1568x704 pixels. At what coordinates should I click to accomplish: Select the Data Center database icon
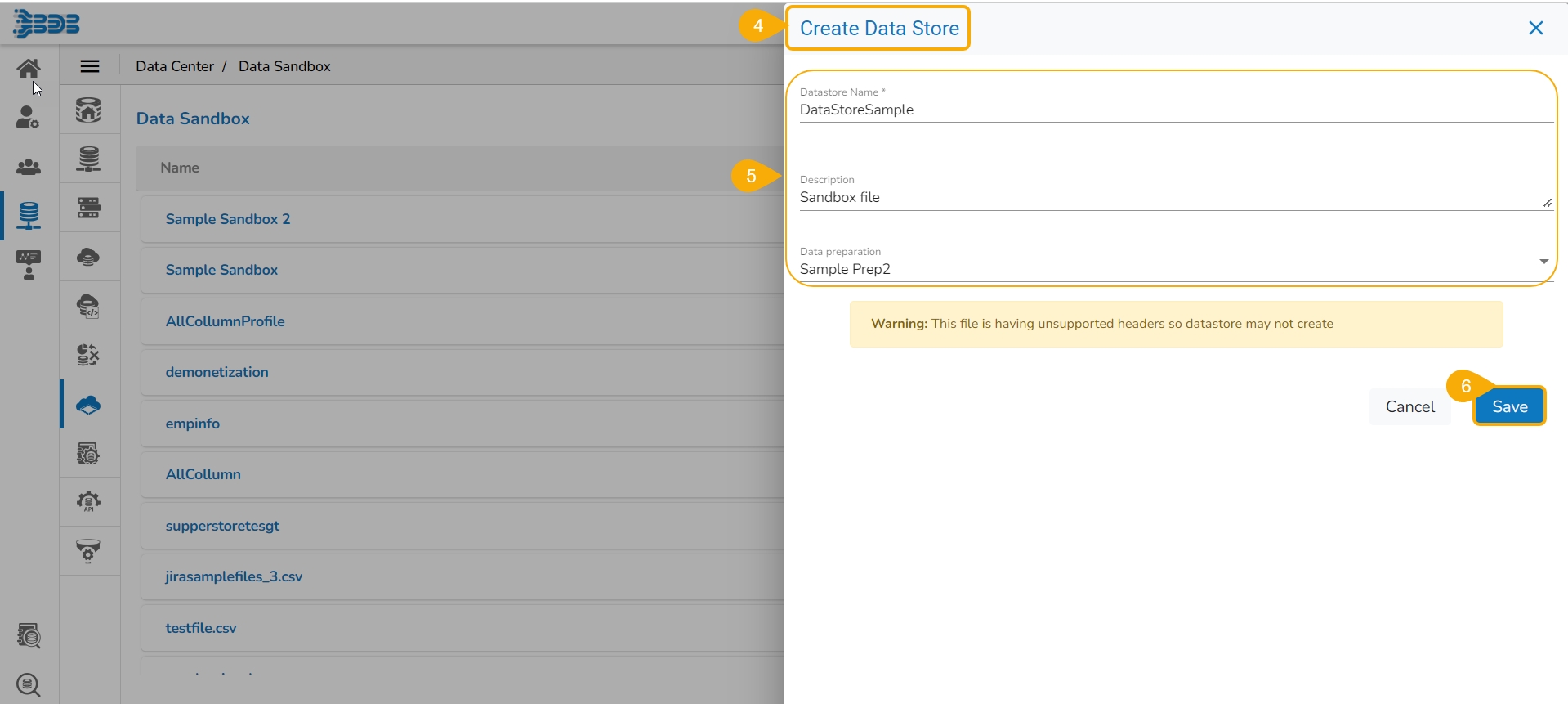pos(29,215)
